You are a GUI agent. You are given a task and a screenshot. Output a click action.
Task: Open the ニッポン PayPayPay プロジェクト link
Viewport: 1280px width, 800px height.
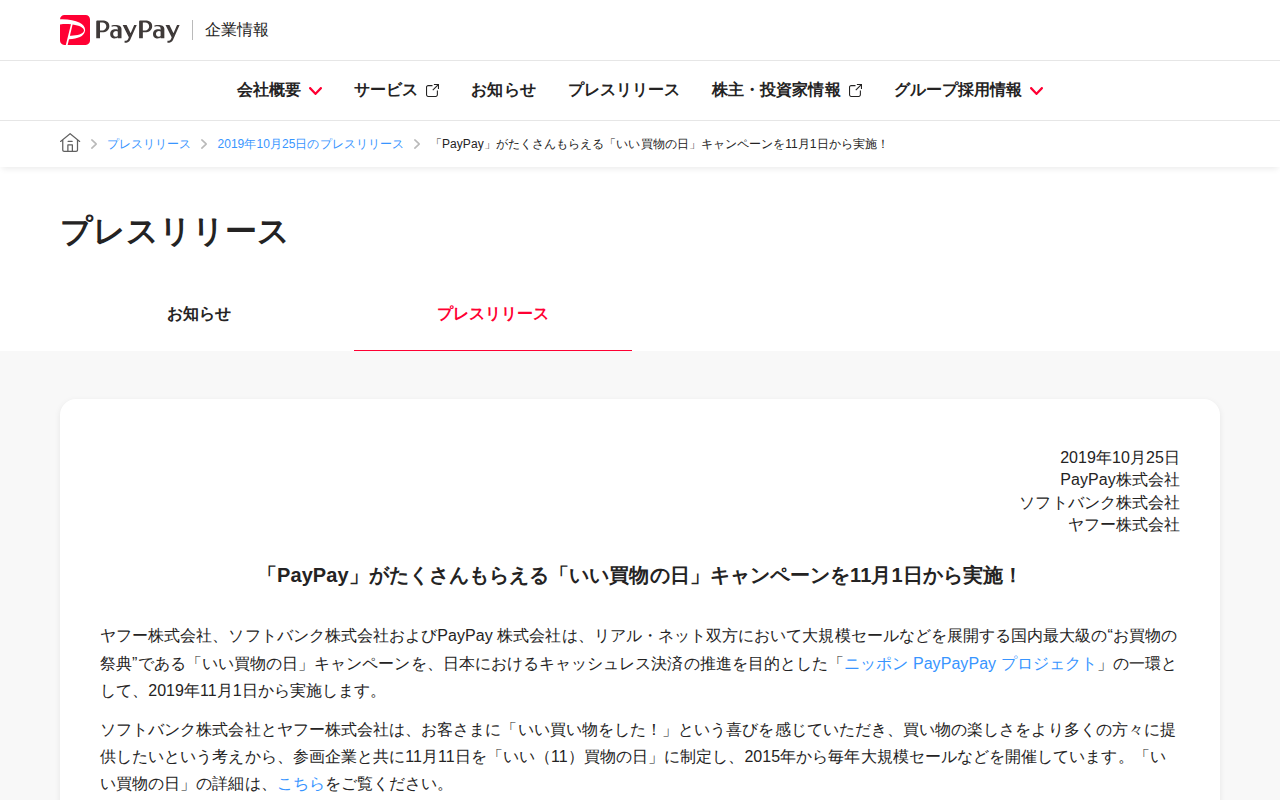[970, 663]
